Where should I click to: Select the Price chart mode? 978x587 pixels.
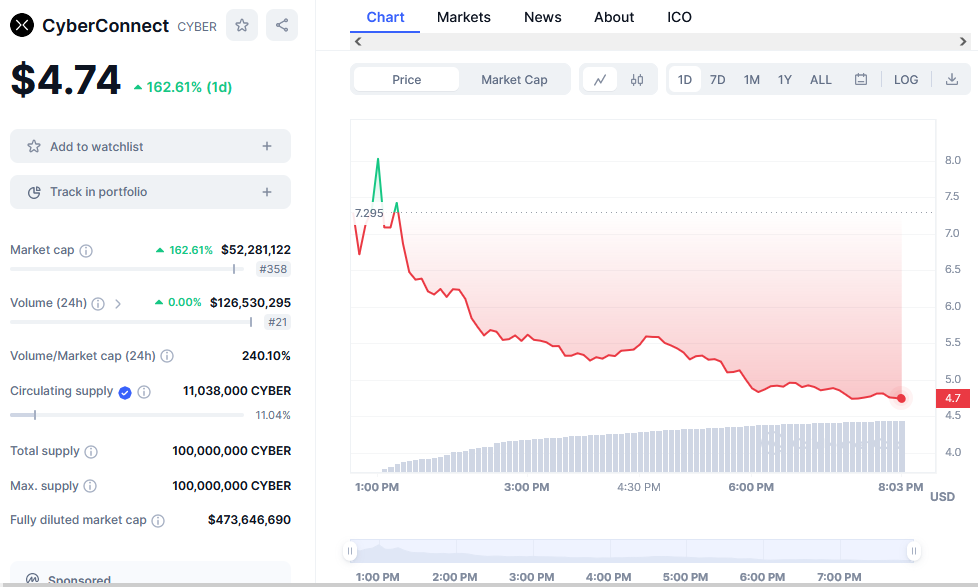(x=407, y=80)
